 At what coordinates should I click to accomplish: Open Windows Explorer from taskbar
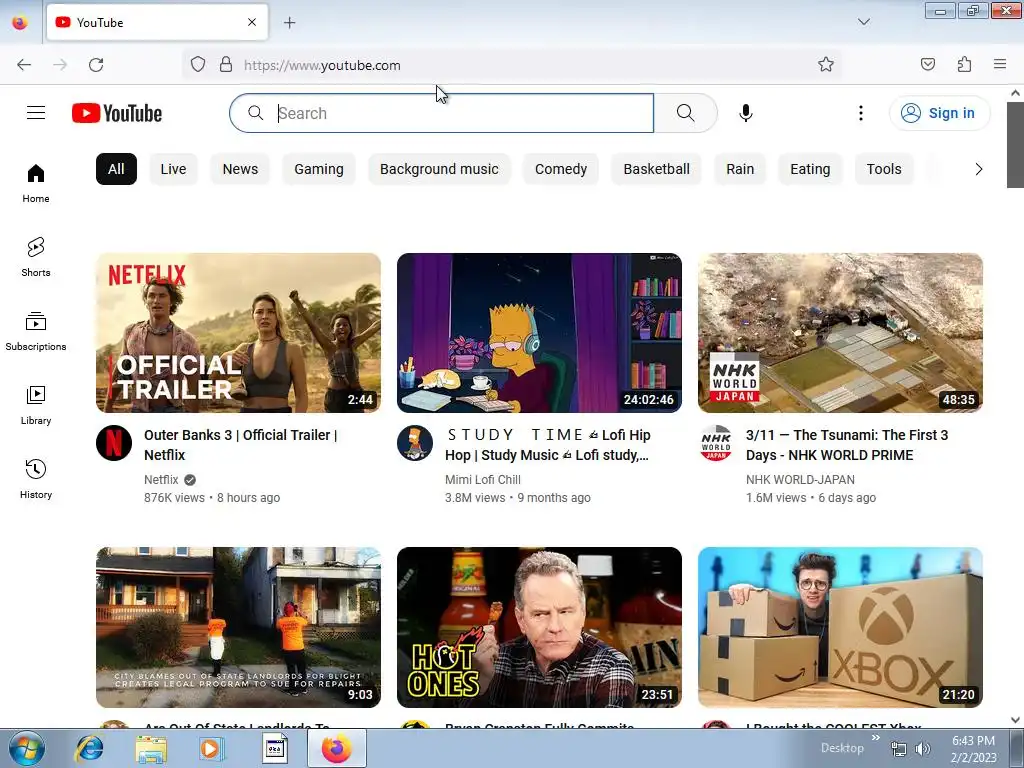point(151,748)
